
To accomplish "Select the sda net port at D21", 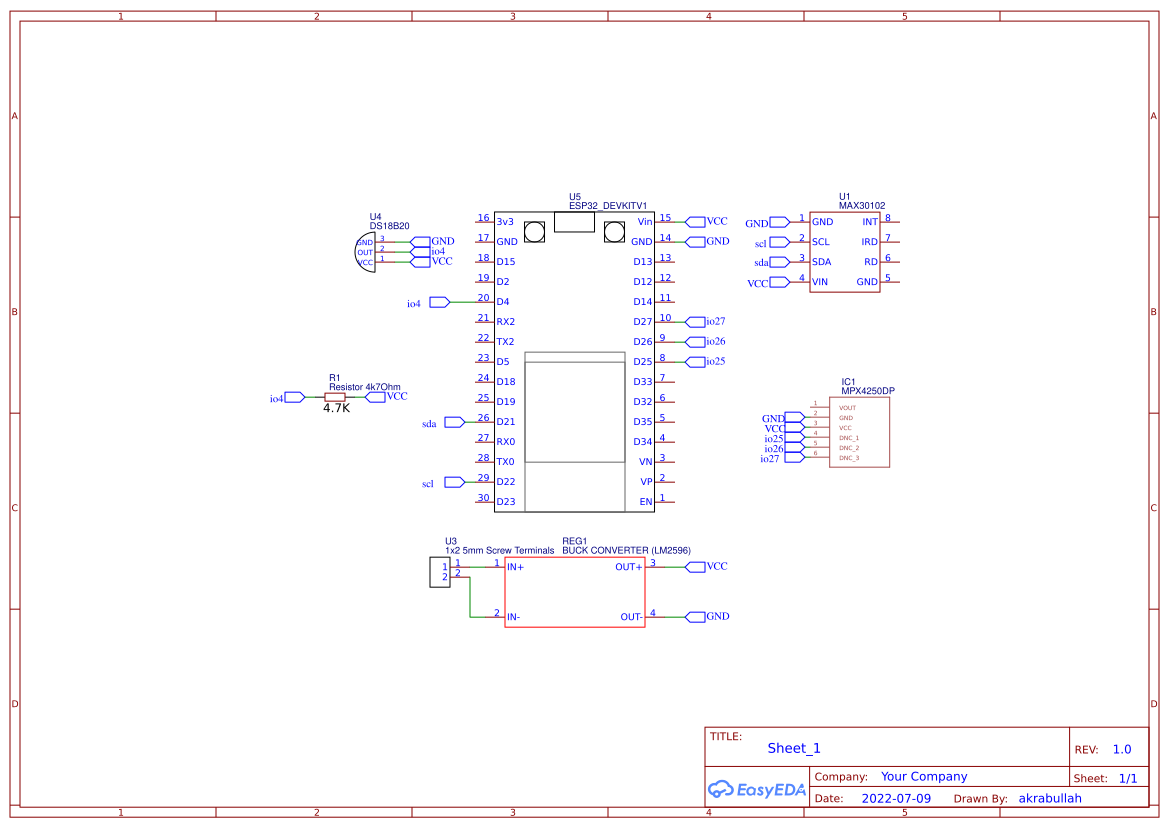I will (x=454, y=422).
